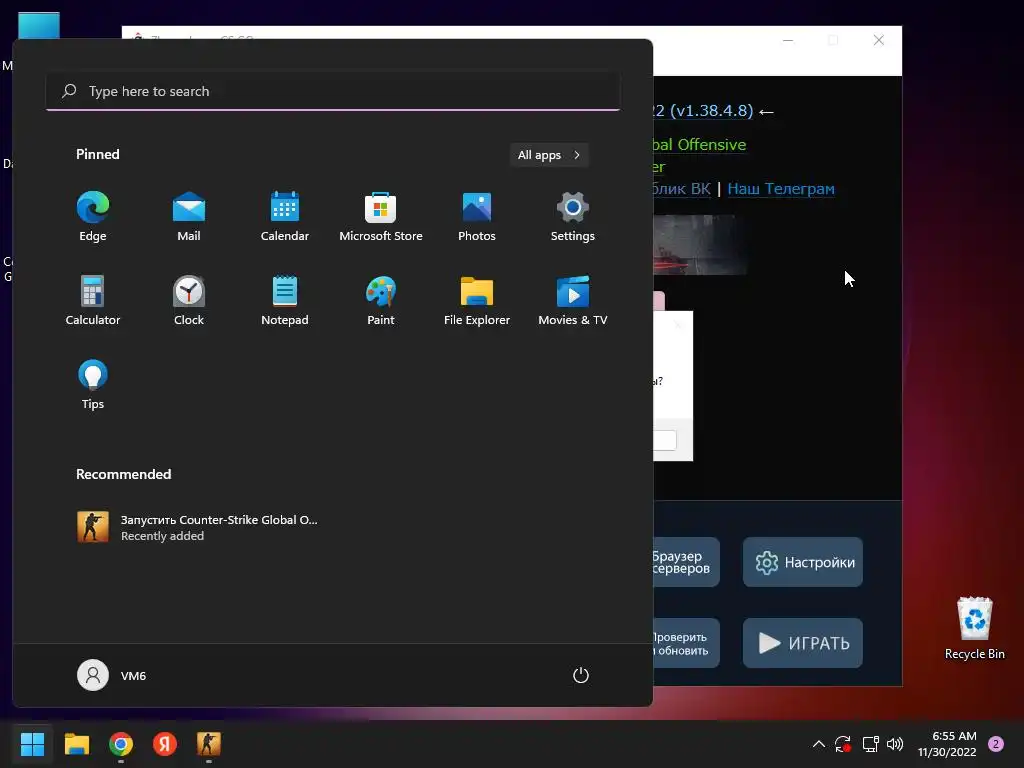The image size is (1024, 768).
Task: Launch the Calendar app
Action: [x=285, y=217]
